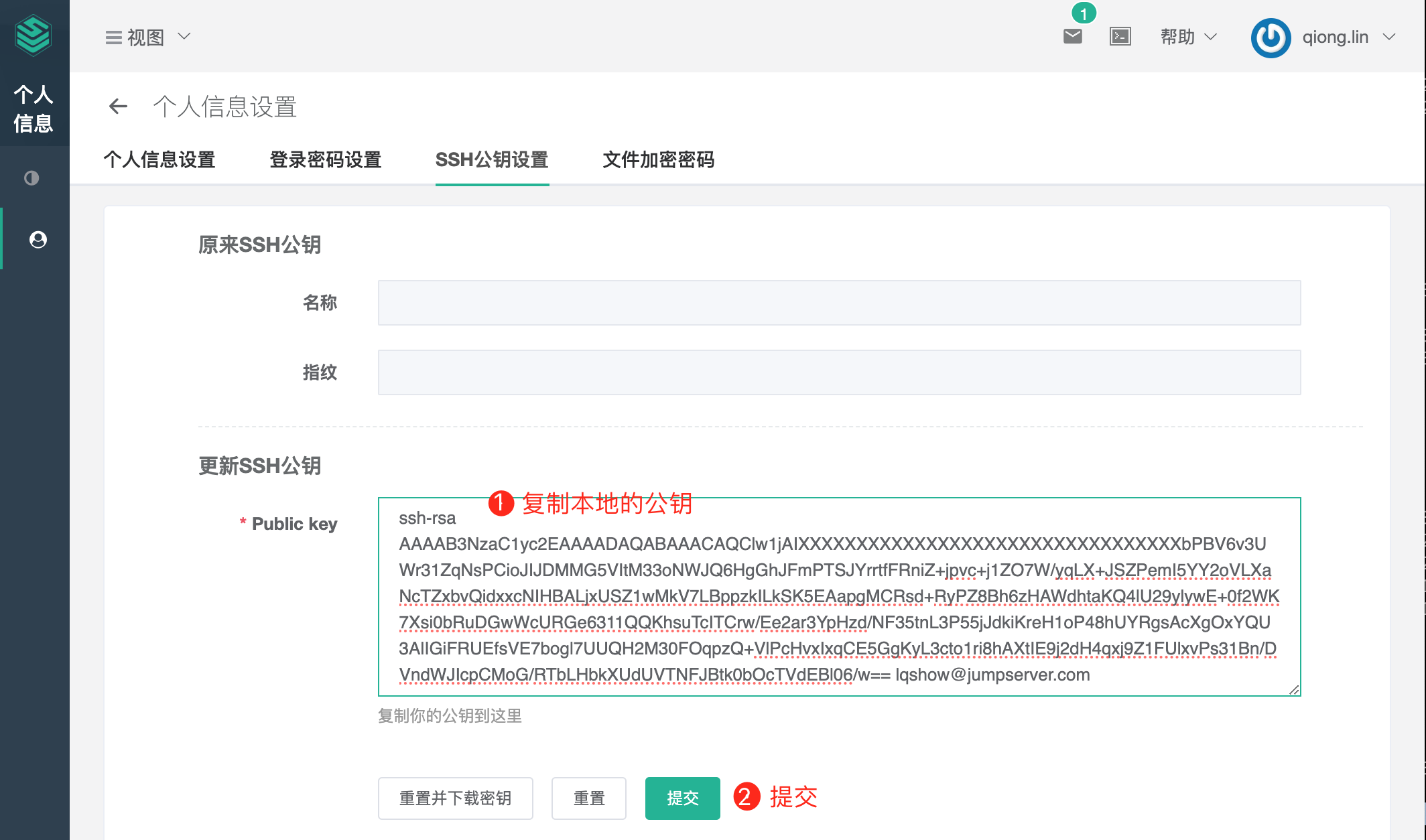The width and height of the screenshot is (1426, 840).
Task: Click the 原来SSH公钥 section heading
Action: [260, 244]
